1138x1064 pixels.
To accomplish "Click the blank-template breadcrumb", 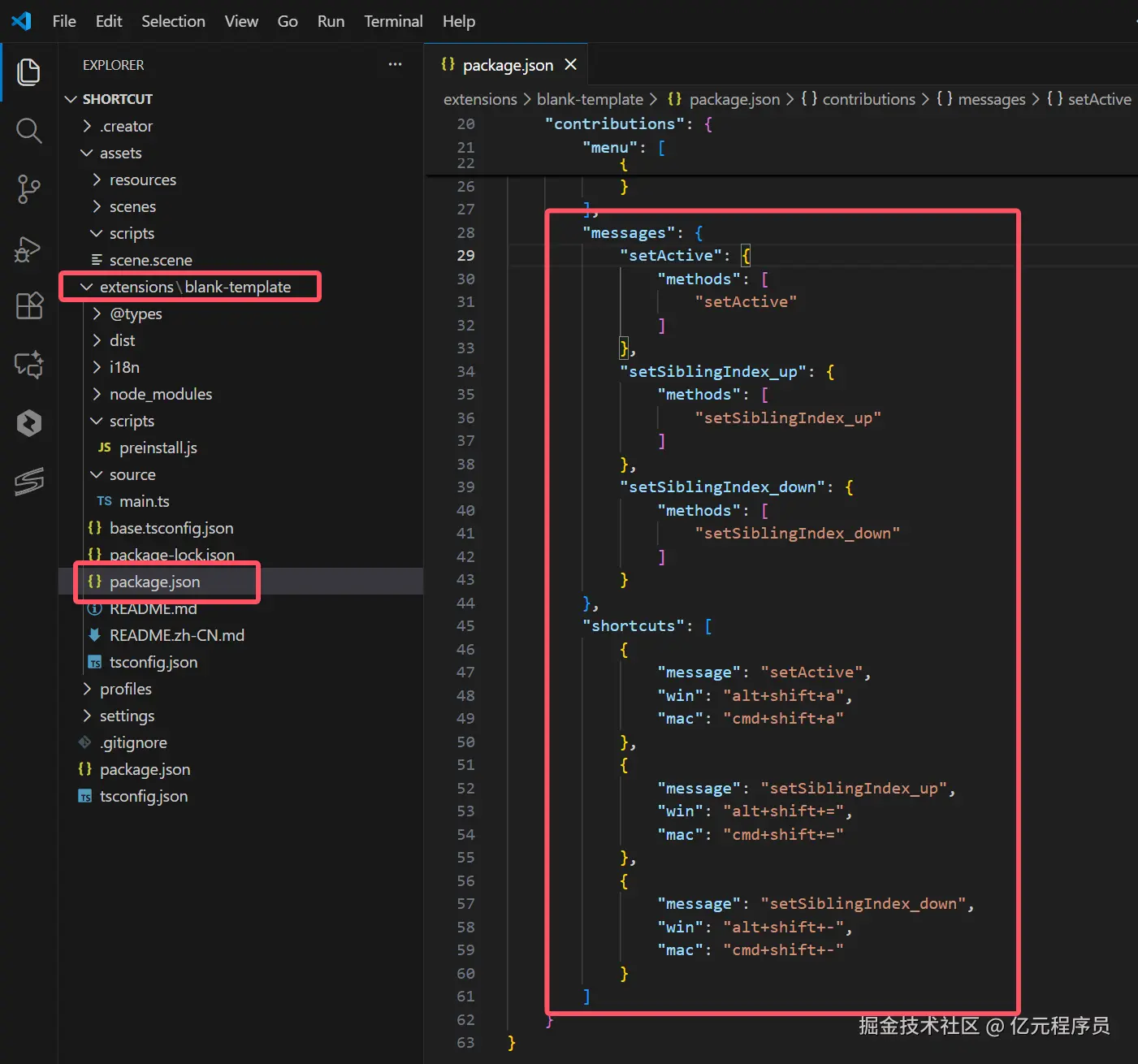I will pyautogui.click(x=590, y=99).
